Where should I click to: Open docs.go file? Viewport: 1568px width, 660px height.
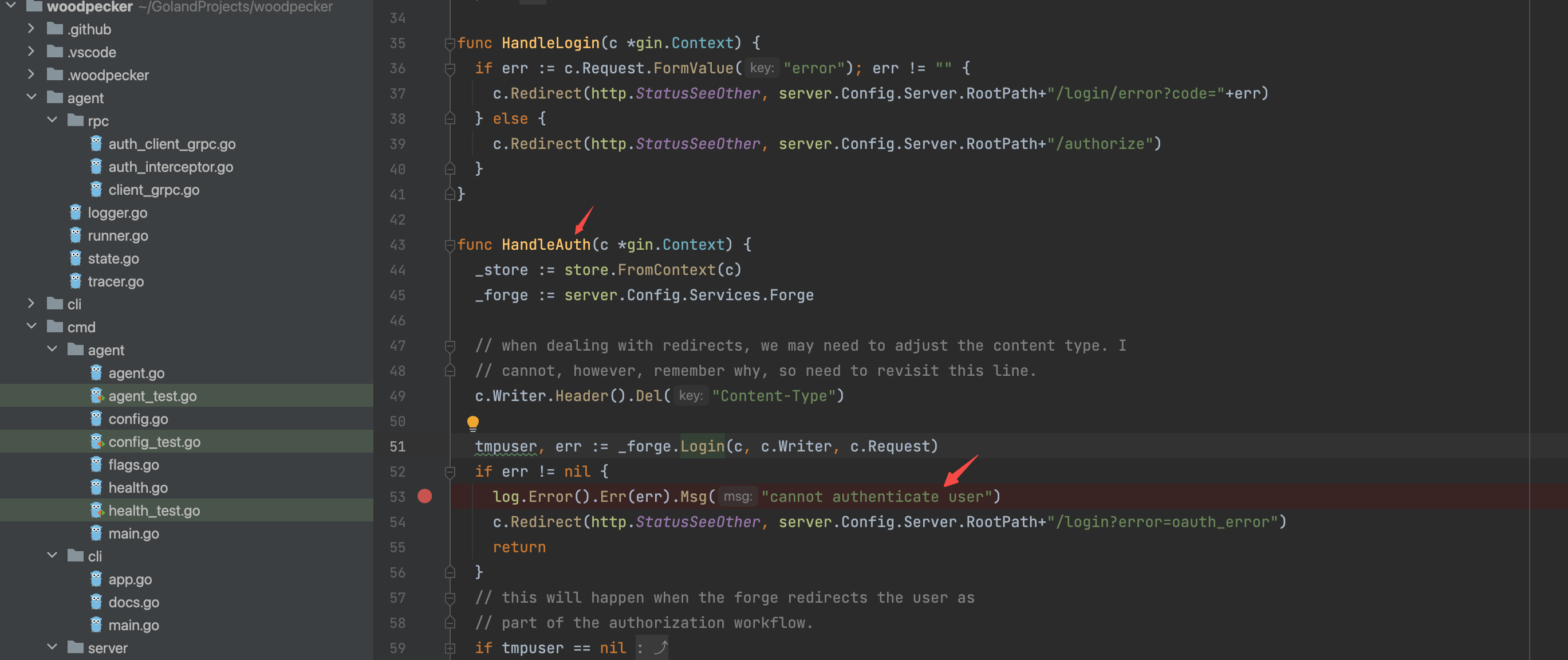tap(134, 602)
